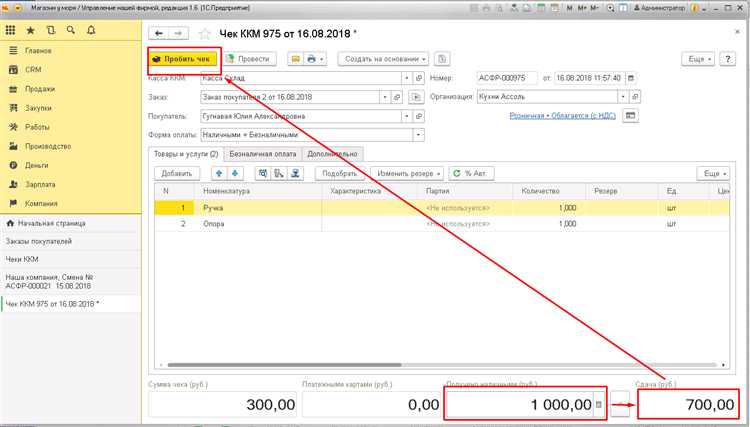Move the selected row down

[235, 174]
